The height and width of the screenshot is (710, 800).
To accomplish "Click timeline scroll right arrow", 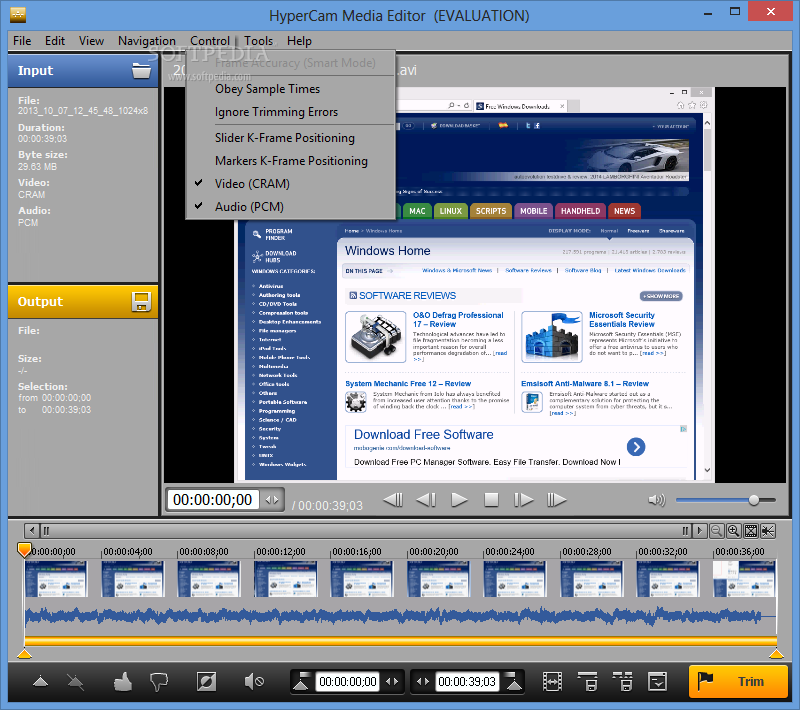I will pos(699,531).
